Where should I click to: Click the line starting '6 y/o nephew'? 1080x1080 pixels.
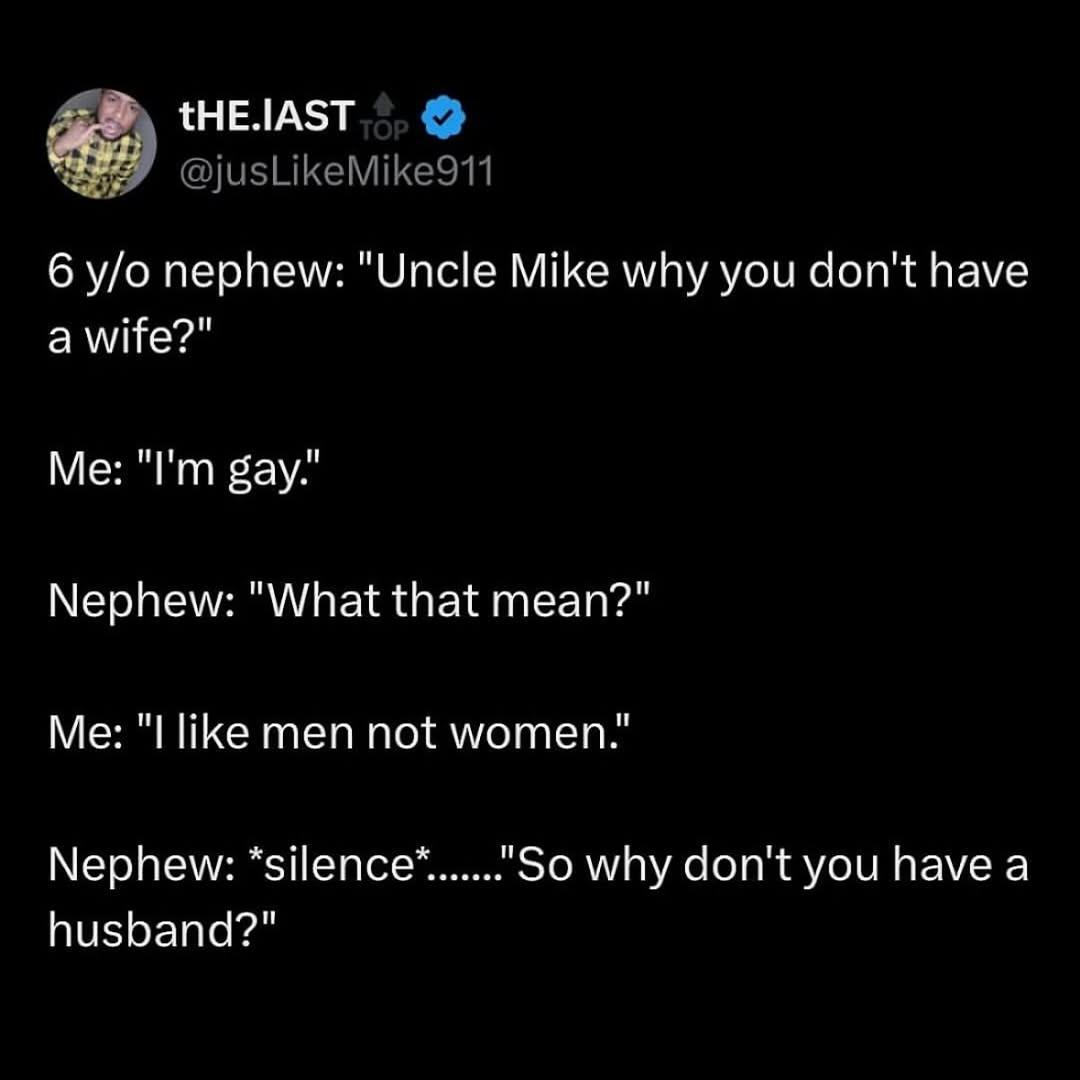(x=538, y=273)
